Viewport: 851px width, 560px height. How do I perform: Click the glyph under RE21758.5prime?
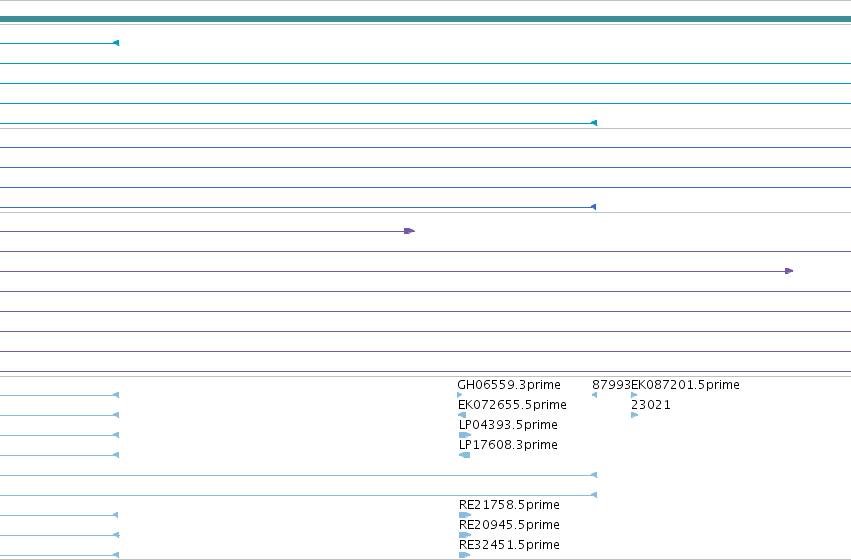pyautogui.click(x=465, y=515)
